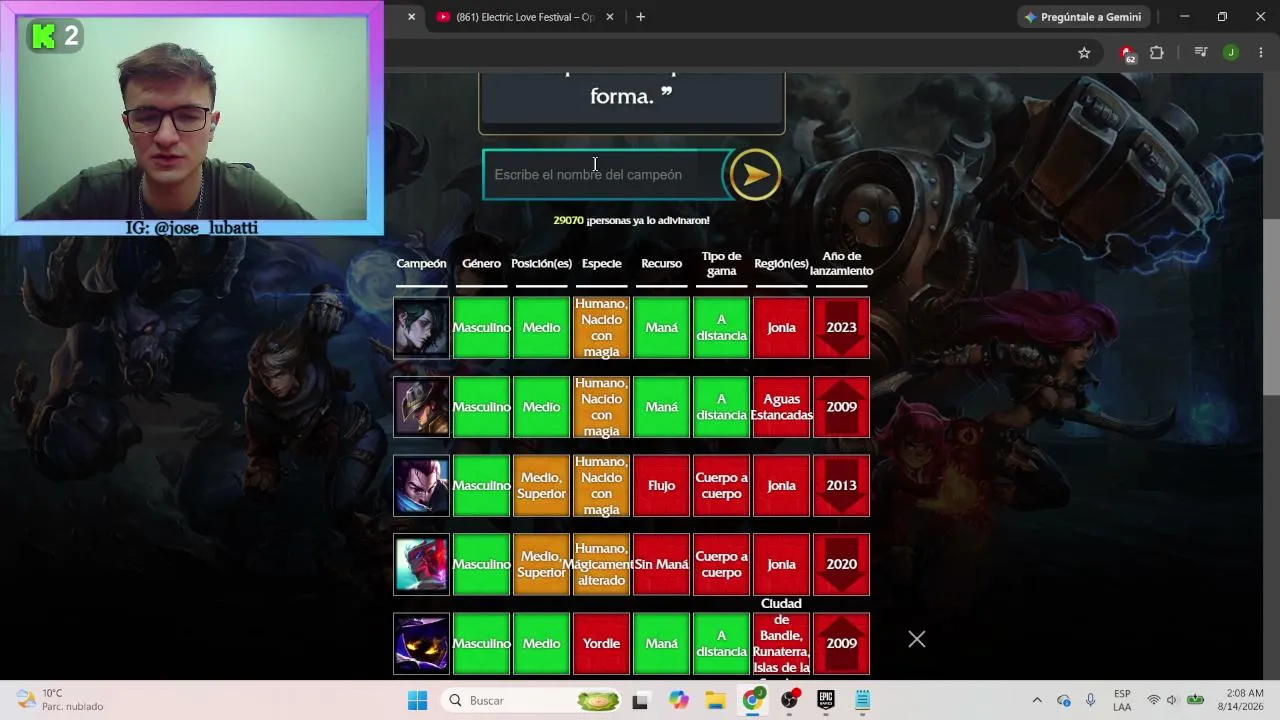Click the Género column header
1280x720 pixels.
(481, 264)
